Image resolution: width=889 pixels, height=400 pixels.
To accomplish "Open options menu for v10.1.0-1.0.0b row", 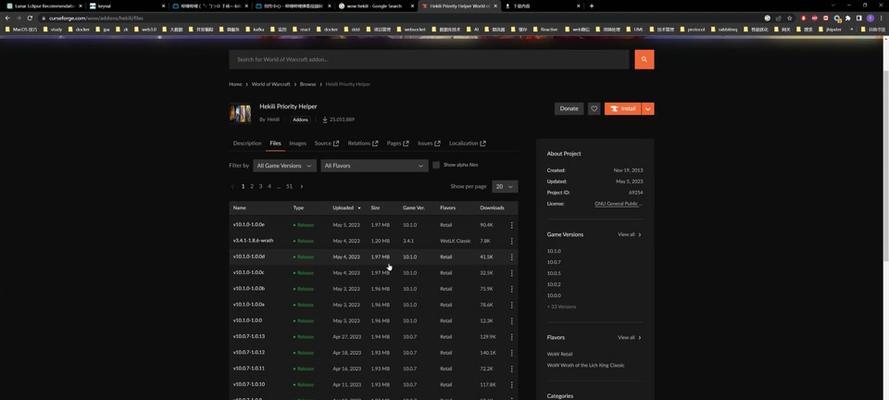I will coord(511,289).
